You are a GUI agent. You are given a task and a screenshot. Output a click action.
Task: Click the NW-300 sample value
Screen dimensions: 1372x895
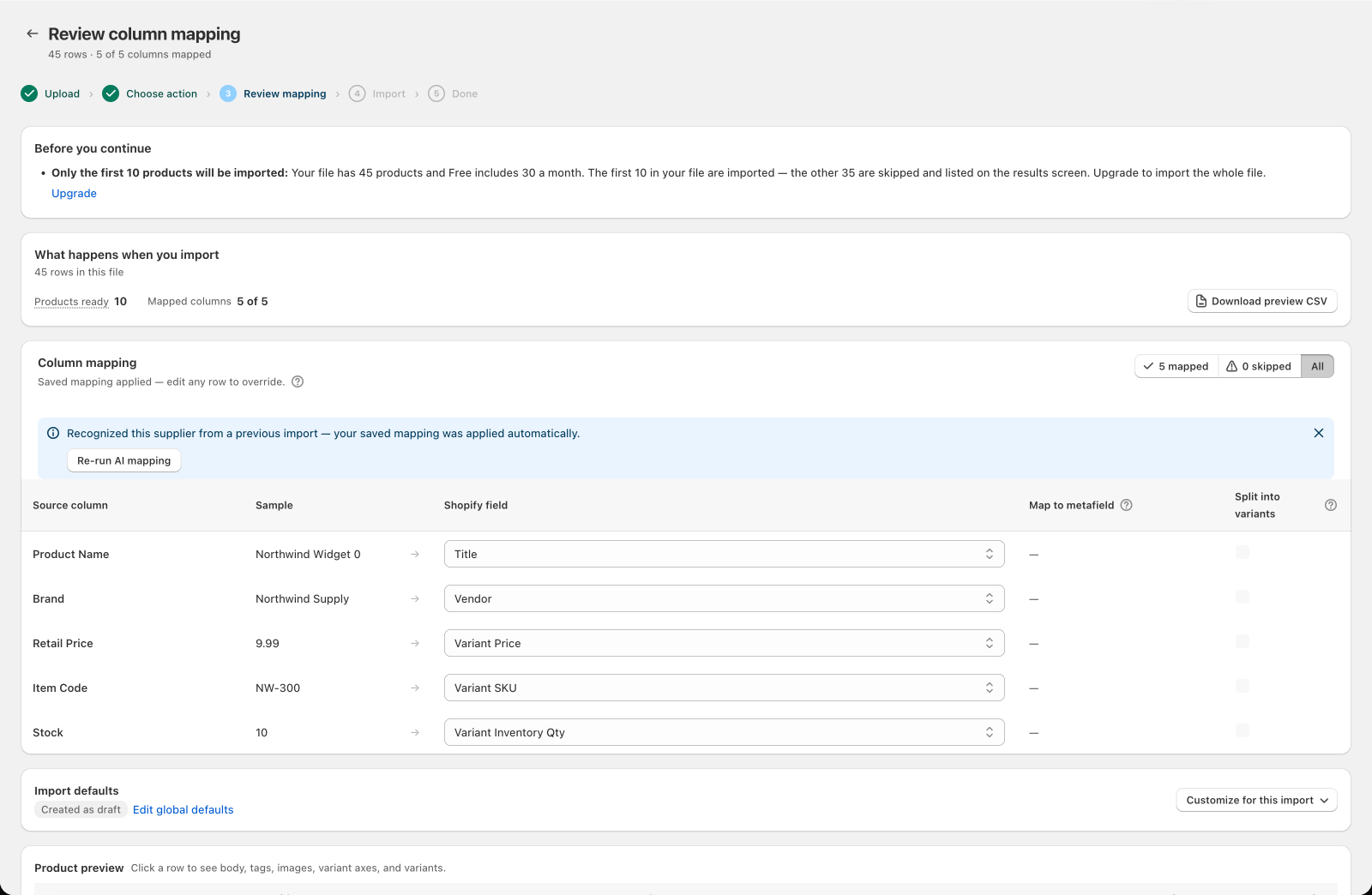(x=278, y=688)
